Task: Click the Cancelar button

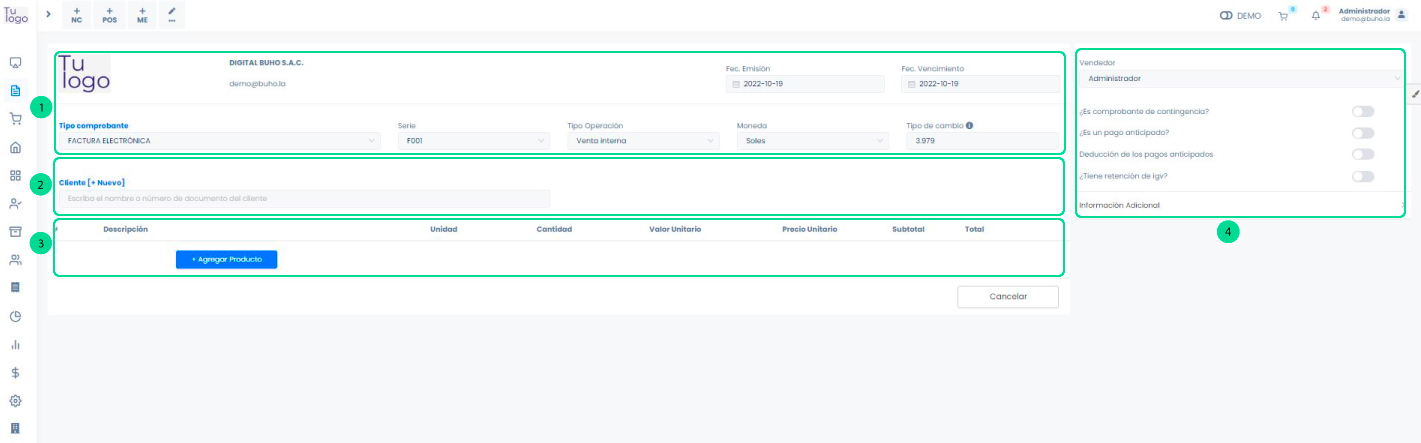Action: coord(1007,297)
